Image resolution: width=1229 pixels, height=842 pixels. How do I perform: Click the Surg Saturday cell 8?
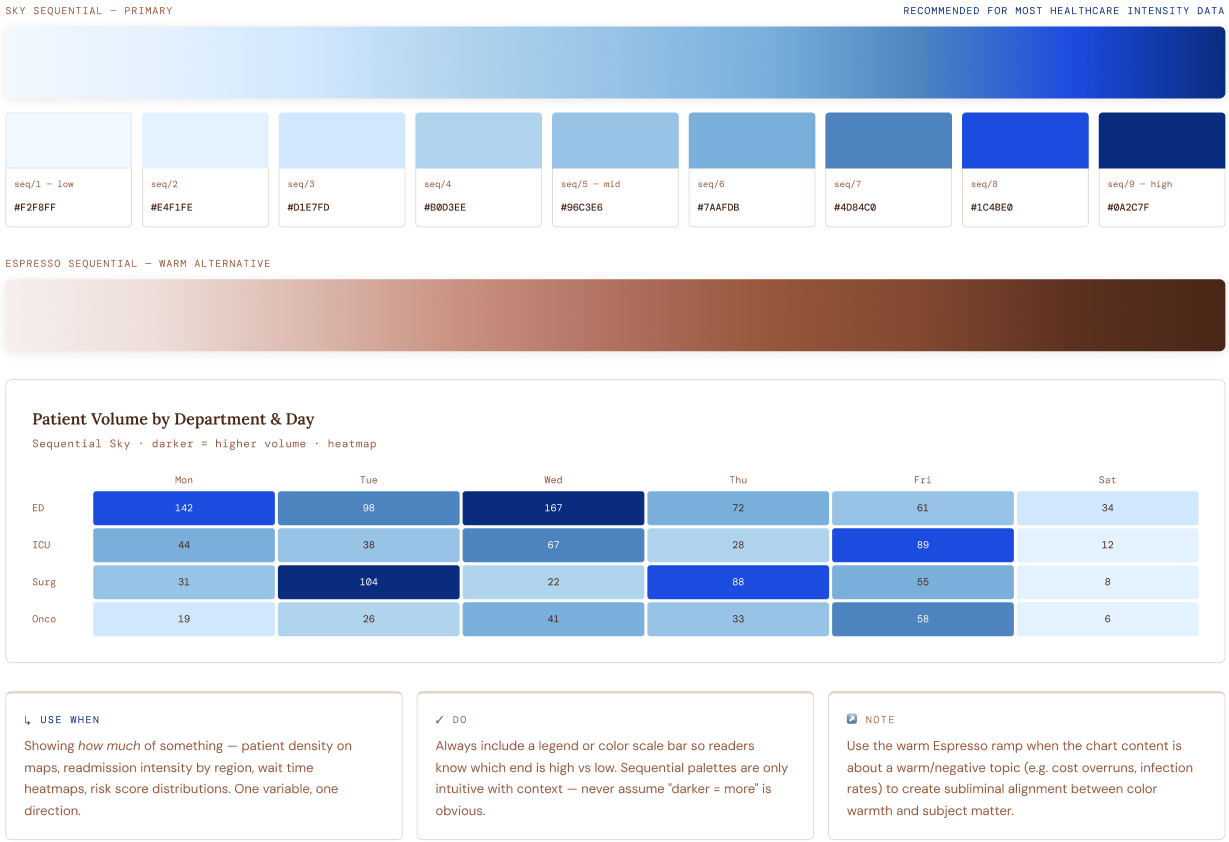1108,582
